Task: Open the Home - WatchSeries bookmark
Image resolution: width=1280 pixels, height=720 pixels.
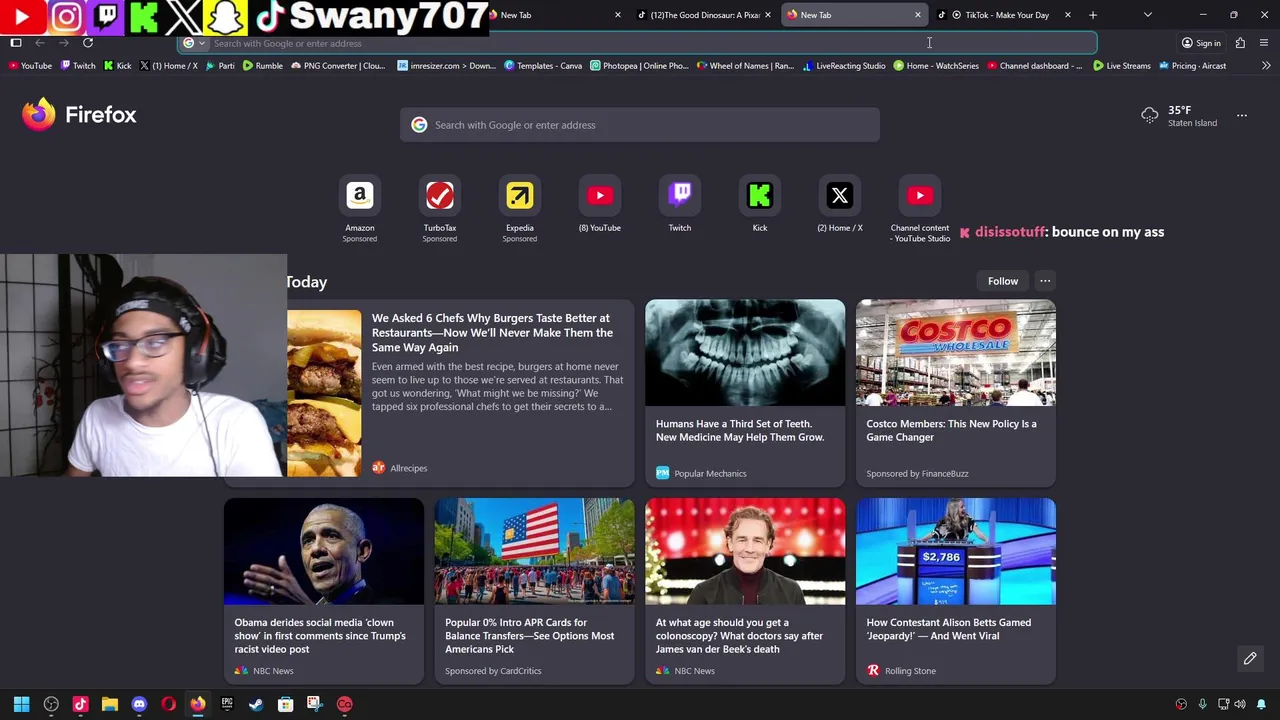Action: coord(936,66)
